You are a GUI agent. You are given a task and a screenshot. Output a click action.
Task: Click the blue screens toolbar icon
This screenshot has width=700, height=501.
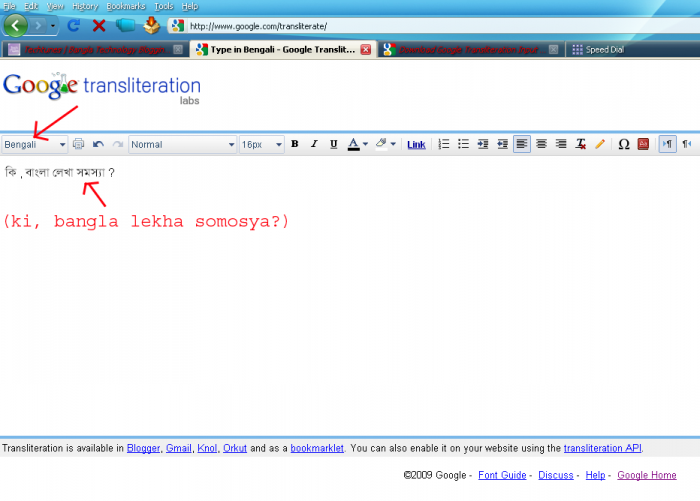[x=125, y=25]
